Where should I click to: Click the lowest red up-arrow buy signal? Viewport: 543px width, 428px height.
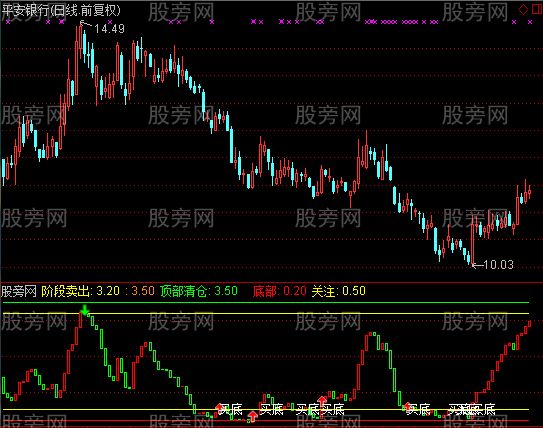[252, 416]
